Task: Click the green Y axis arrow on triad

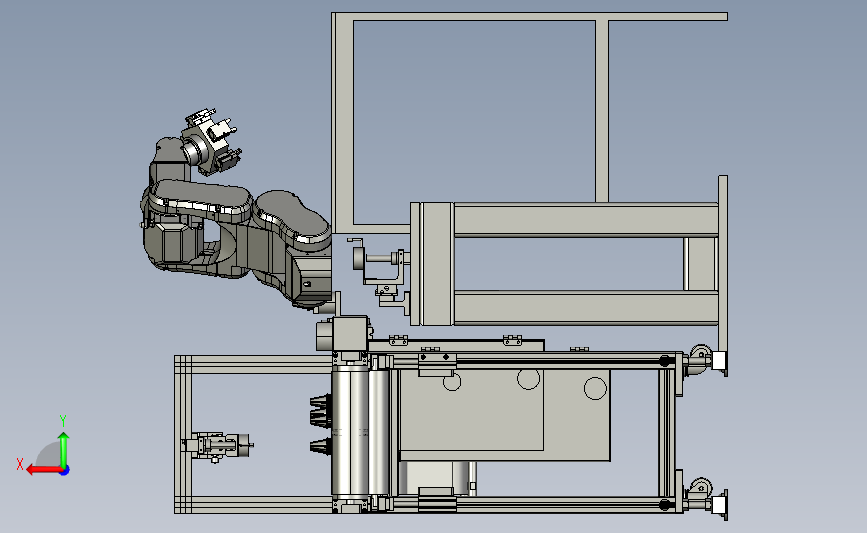Action: (x=64, y=448)
